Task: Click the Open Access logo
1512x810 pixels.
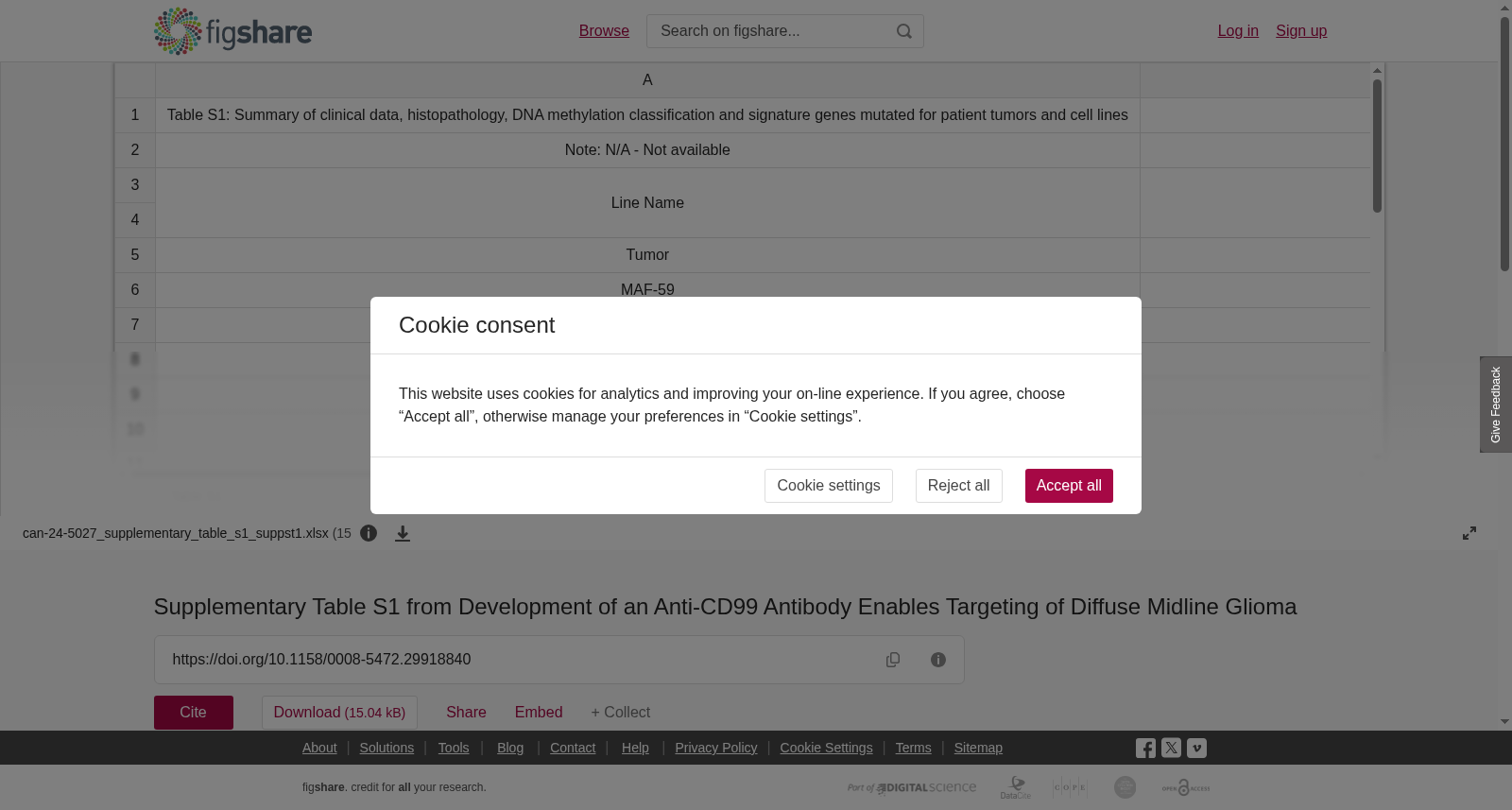Action: [x=1186, y=787]
